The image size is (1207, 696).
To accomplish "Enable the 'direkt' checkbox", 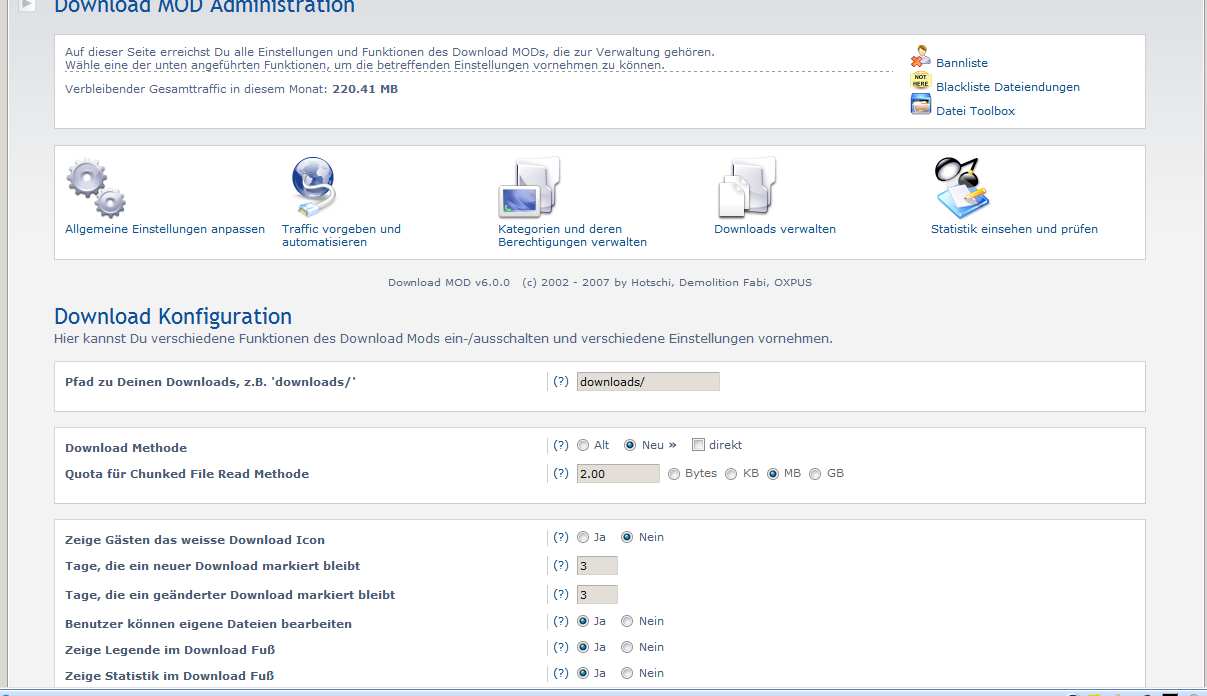I will tap(699, 445).
